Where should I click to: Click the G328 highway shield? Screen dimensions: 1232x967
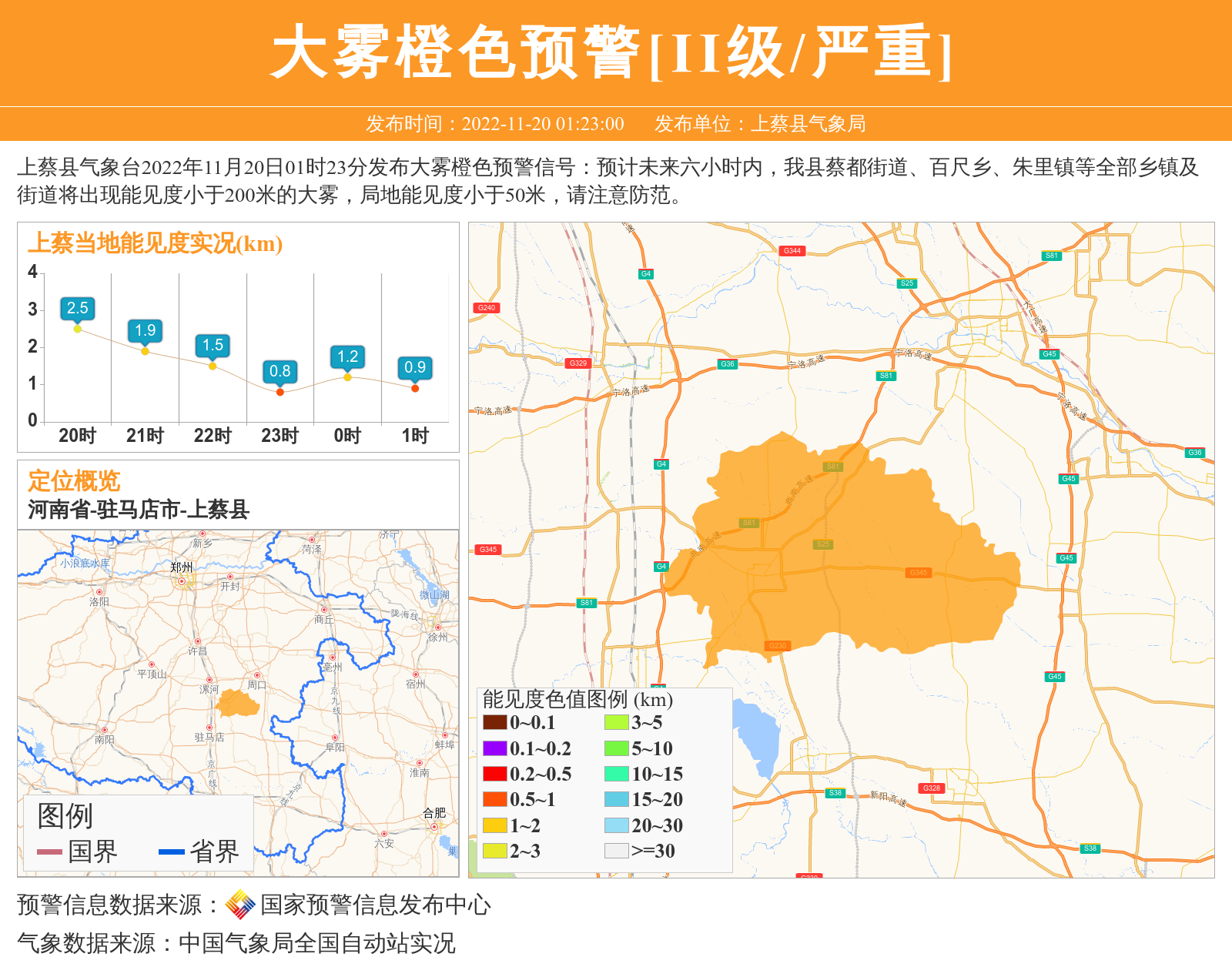(931, 788)
